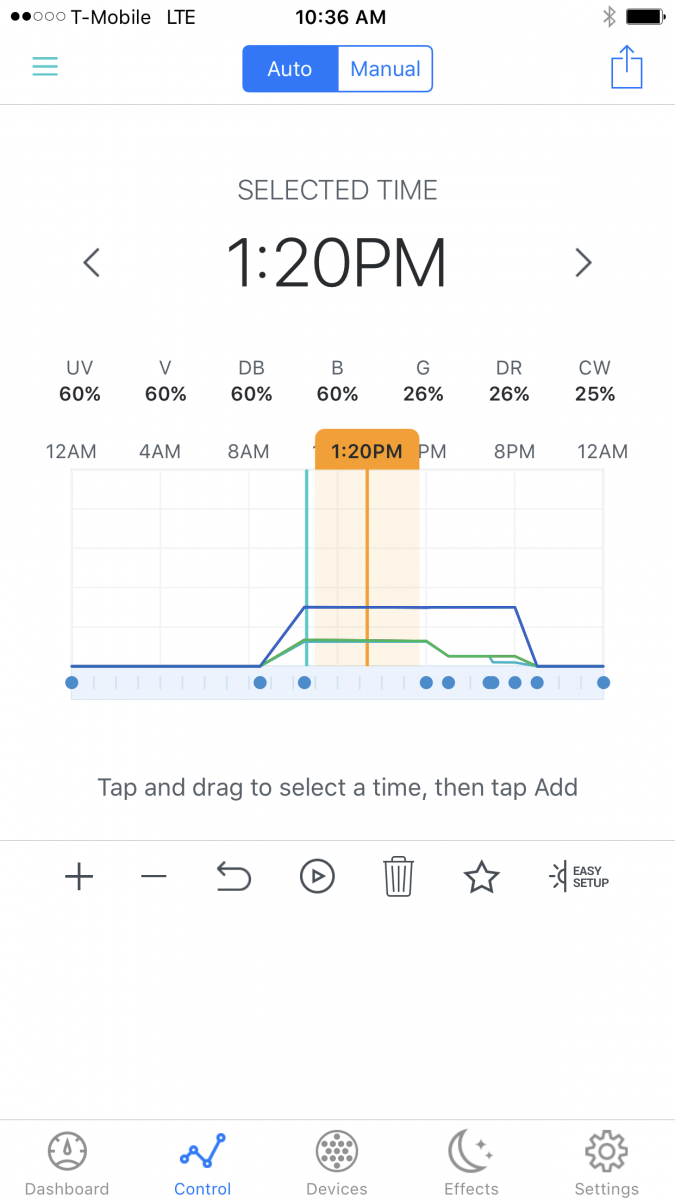This screenshot has width=675, height=1200.
Task: Open the Settings tab
Action: point(606,1164)
